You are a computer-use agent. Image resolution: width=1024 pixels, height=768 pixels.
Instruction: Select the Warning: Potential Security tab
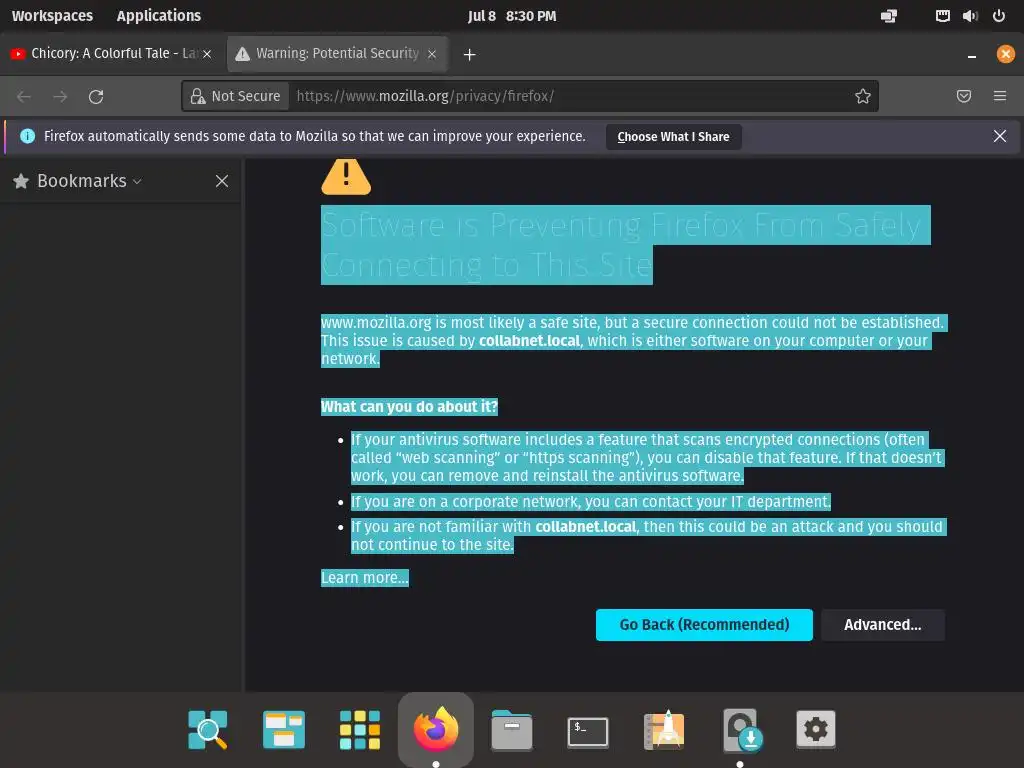point(337,54)
